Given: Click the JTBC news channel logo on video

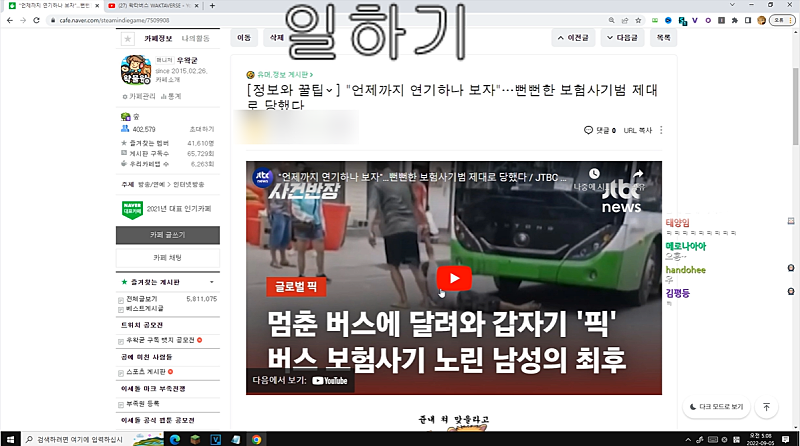Looking at the screenshot, I should (263, 177).
